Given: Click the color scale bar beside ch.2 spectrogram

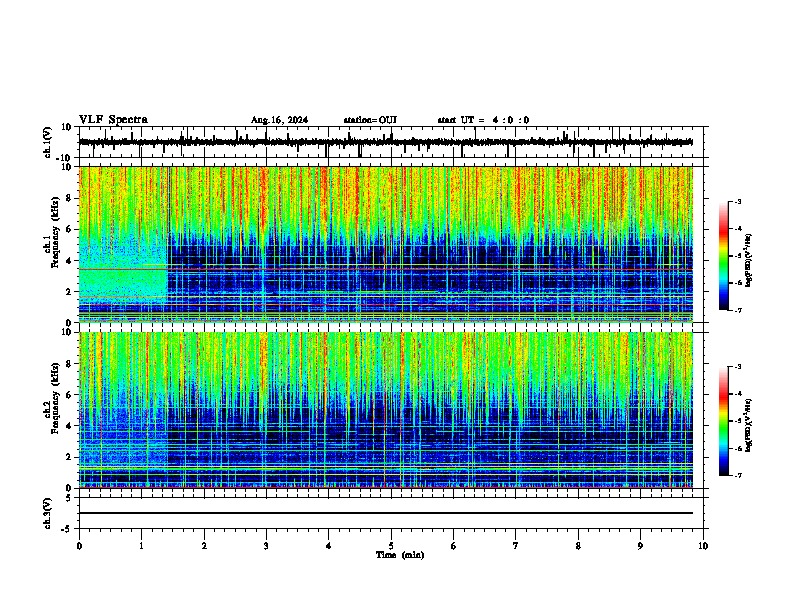Looking at the screenshot, I should click(723, 421).
